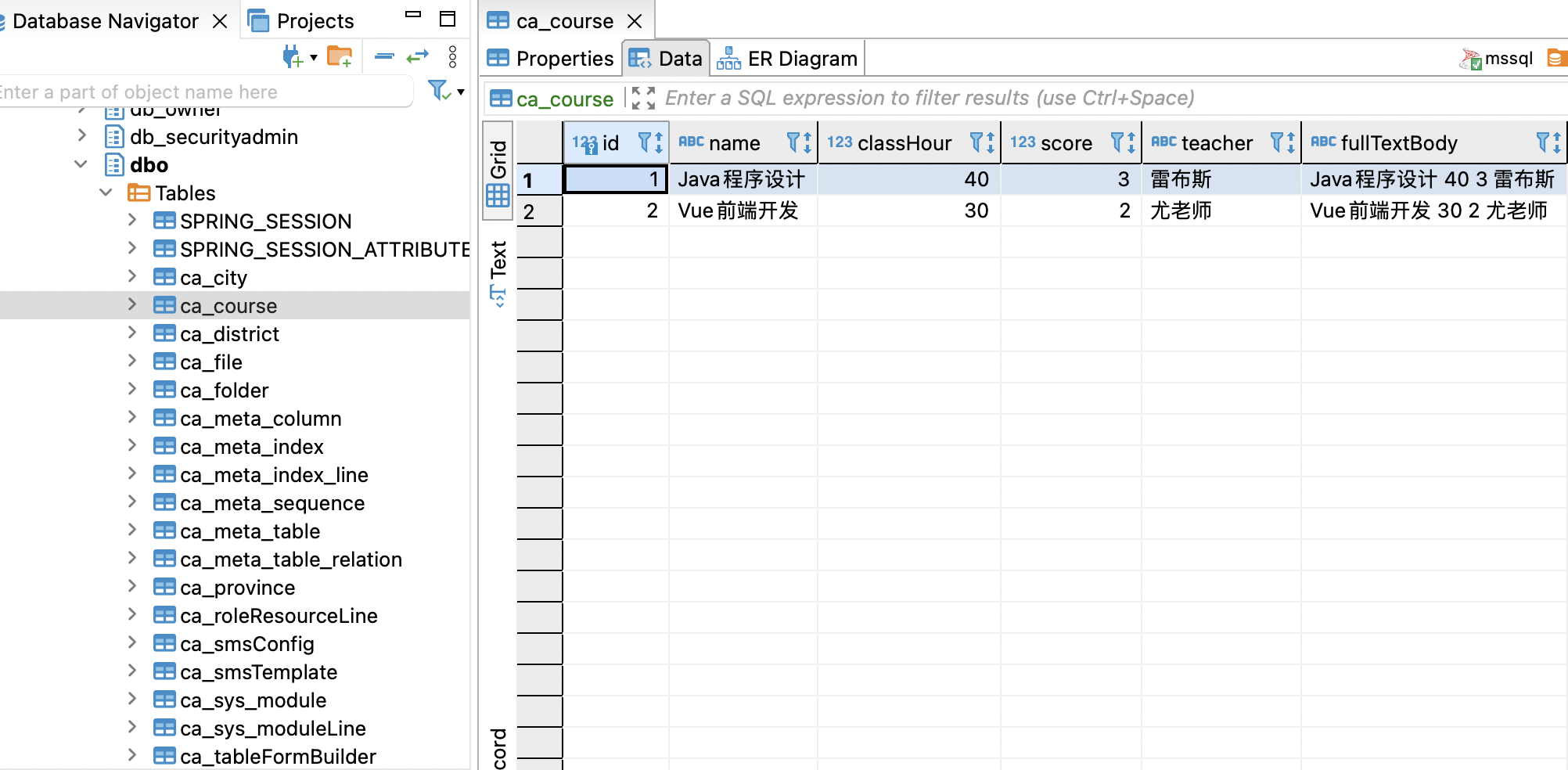Open the navigator three-dot view menu
1568x770 pixels.
coord(452,56)
